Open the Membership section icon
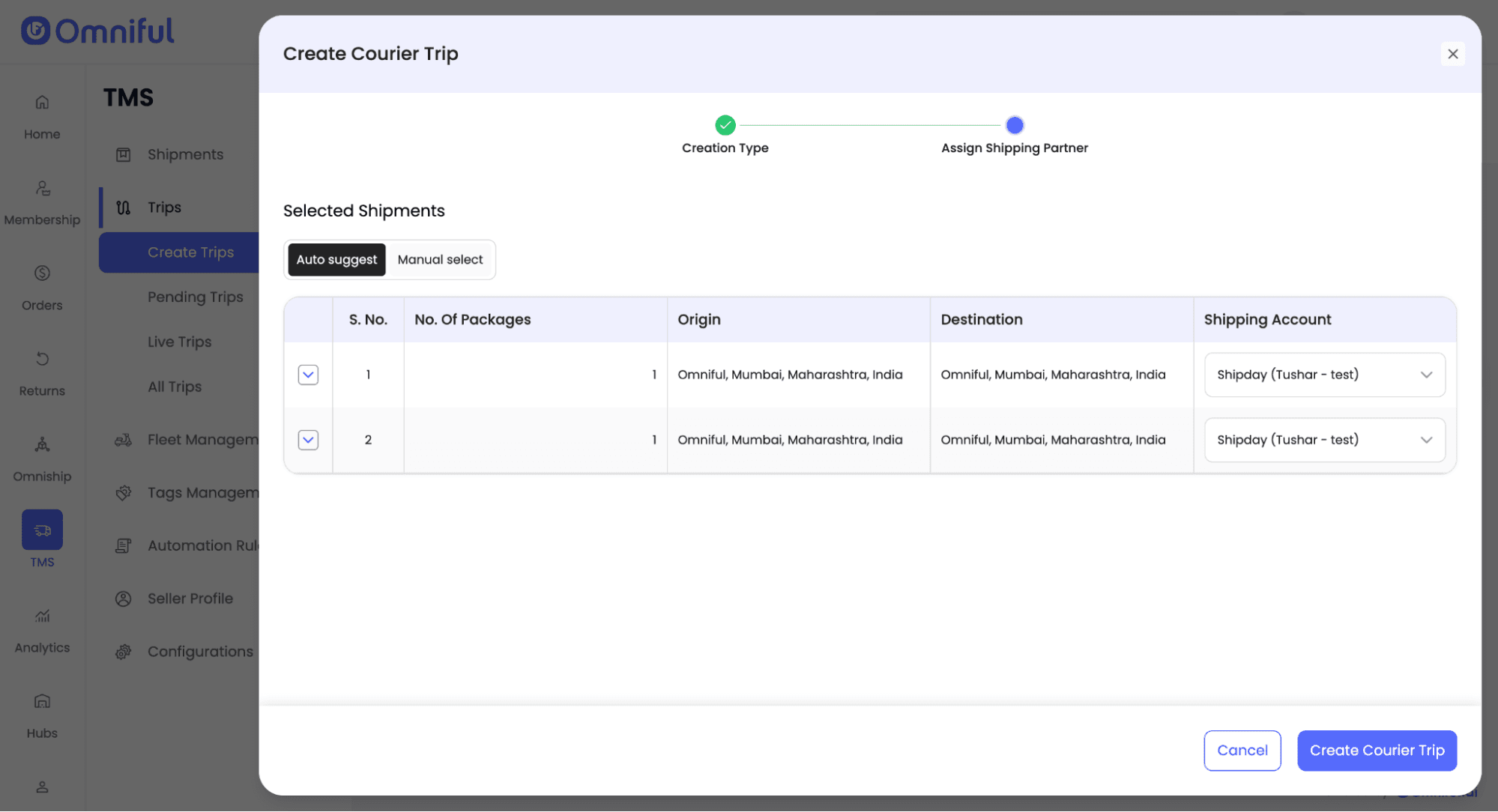 pos(42,188)
